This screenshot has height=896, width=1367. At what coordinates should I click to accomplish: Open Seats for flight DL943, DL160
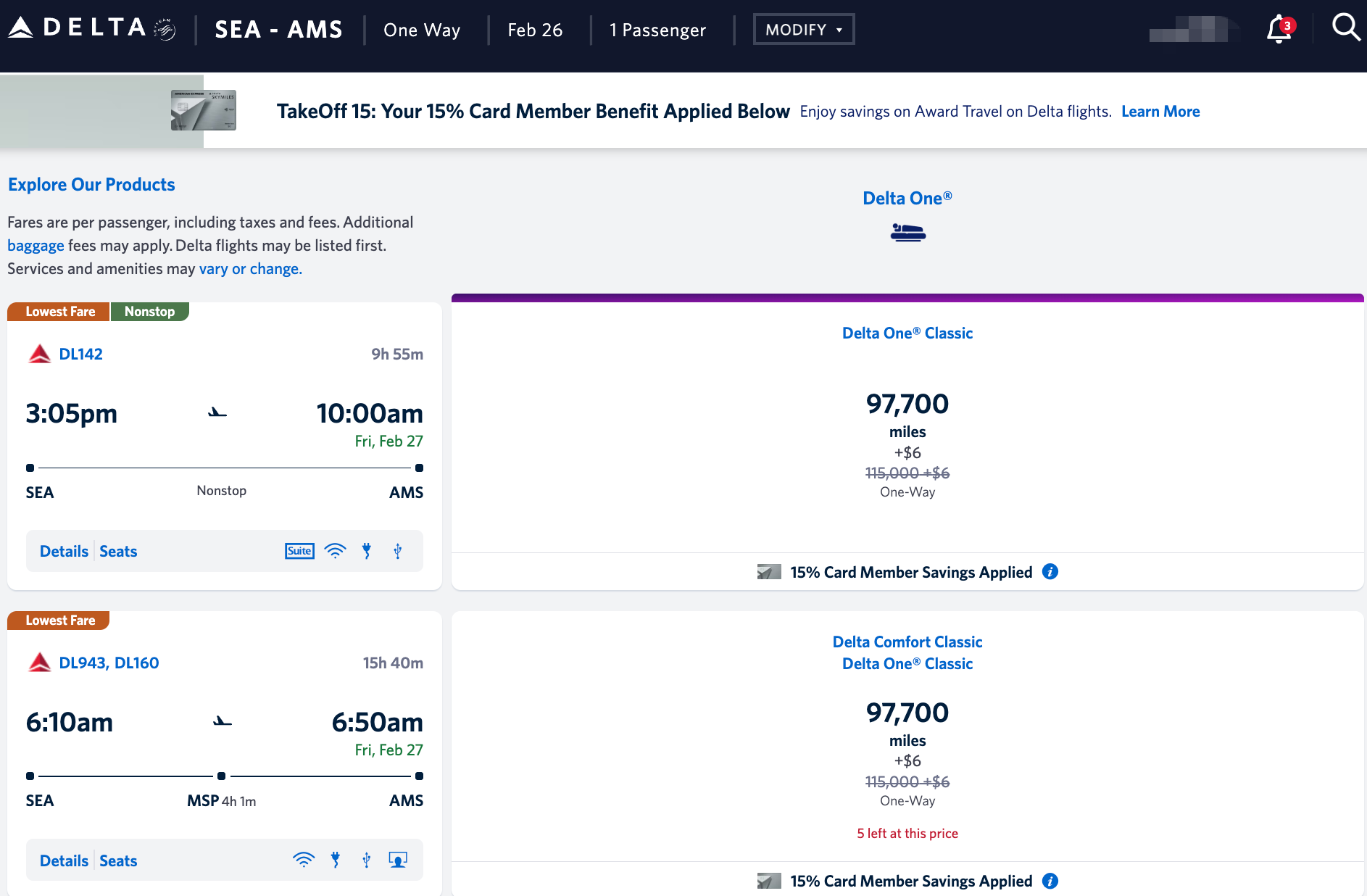pos(118,861)
